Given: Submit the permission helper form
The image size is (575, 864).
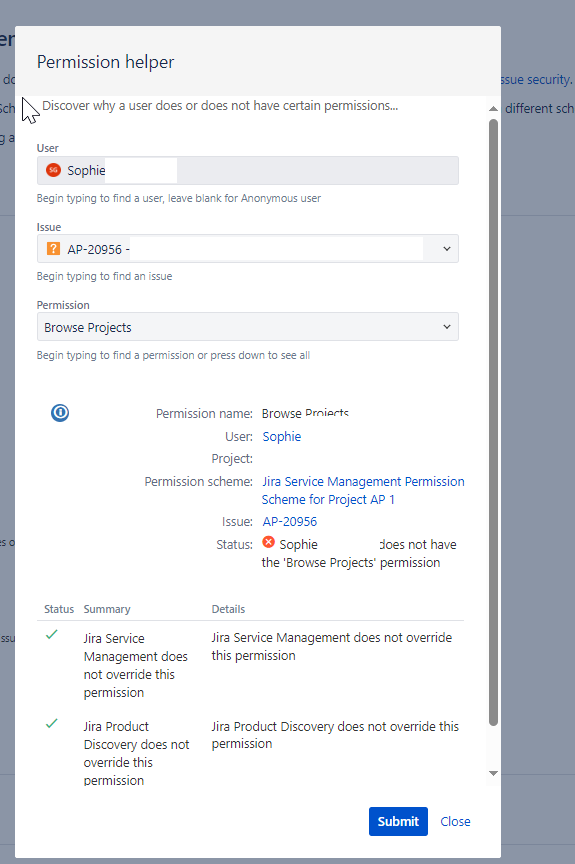Looking at the screenshot, I should (x=398, y=821).
